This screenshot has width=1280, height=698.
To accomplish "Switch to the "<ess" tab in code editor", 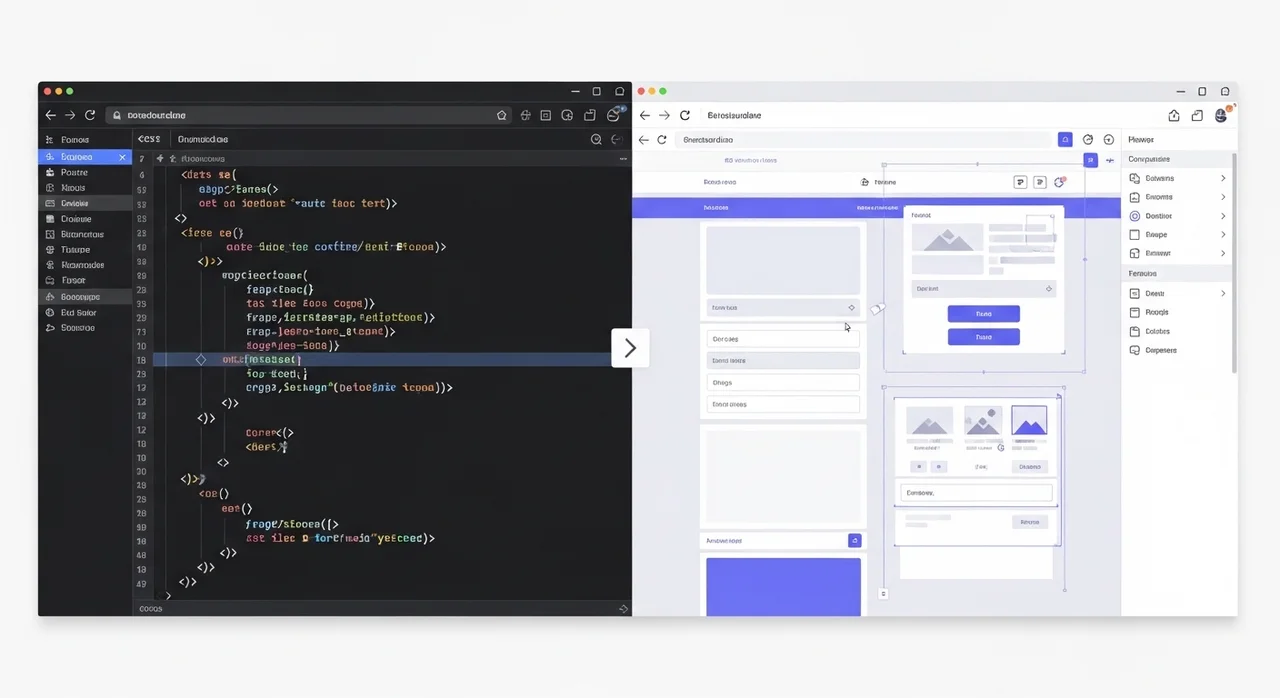I will (149, 140).
